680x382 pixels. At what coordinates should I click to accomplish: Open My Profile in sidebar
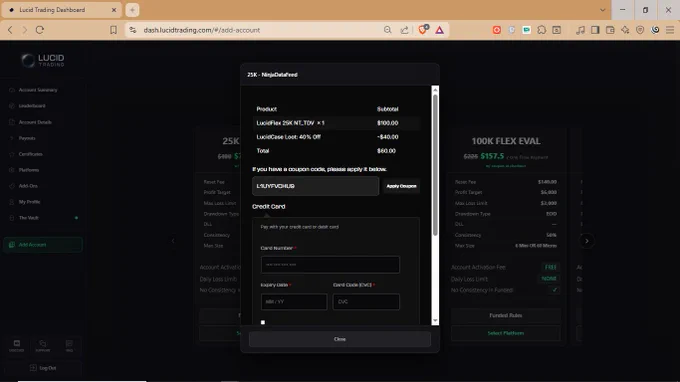[29, 202]
